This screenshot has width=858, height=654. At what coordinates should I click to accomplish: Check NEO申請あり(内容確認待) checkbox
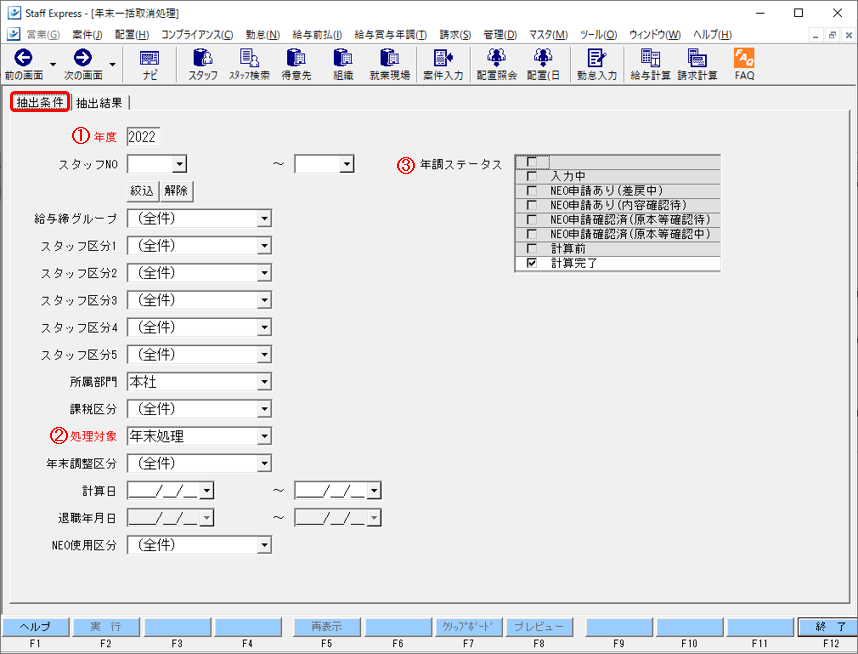pyautogui.click(x=531, y=205)
